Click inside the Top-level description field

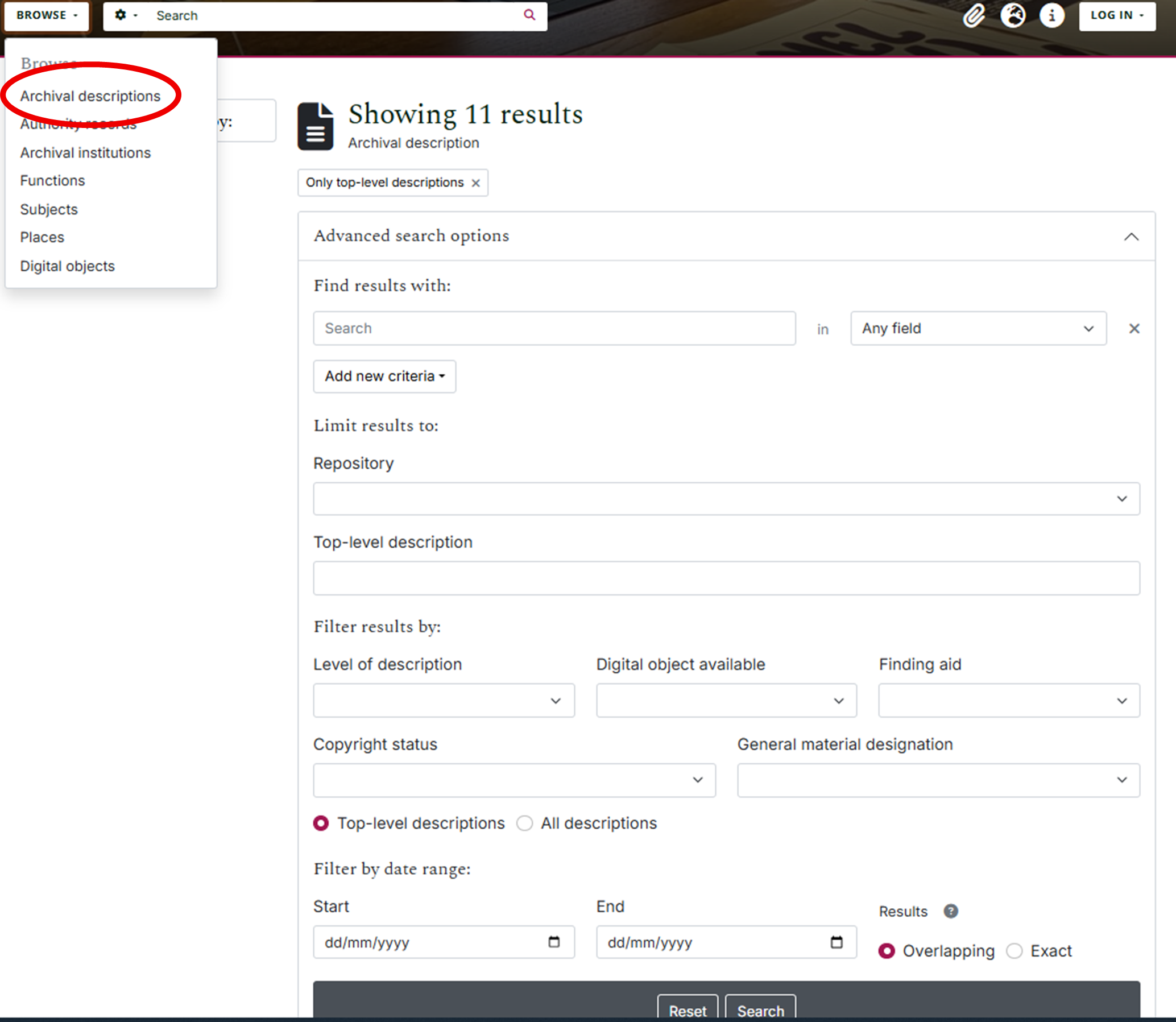pyautogui.click(x=724, y=578)
